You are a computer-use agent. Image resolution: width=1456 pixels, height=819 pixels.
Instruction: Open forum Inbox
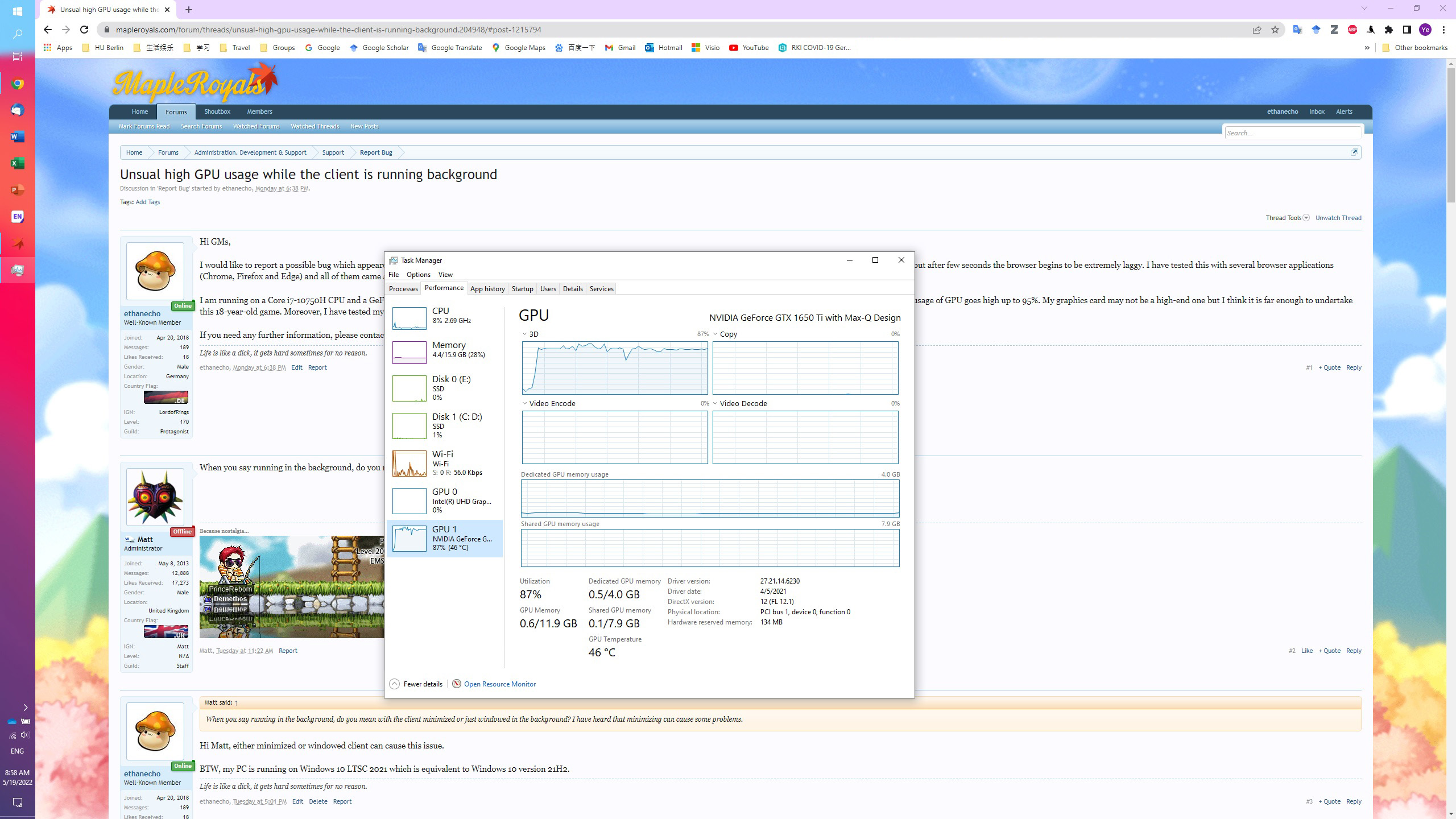tap(1317, 111)
